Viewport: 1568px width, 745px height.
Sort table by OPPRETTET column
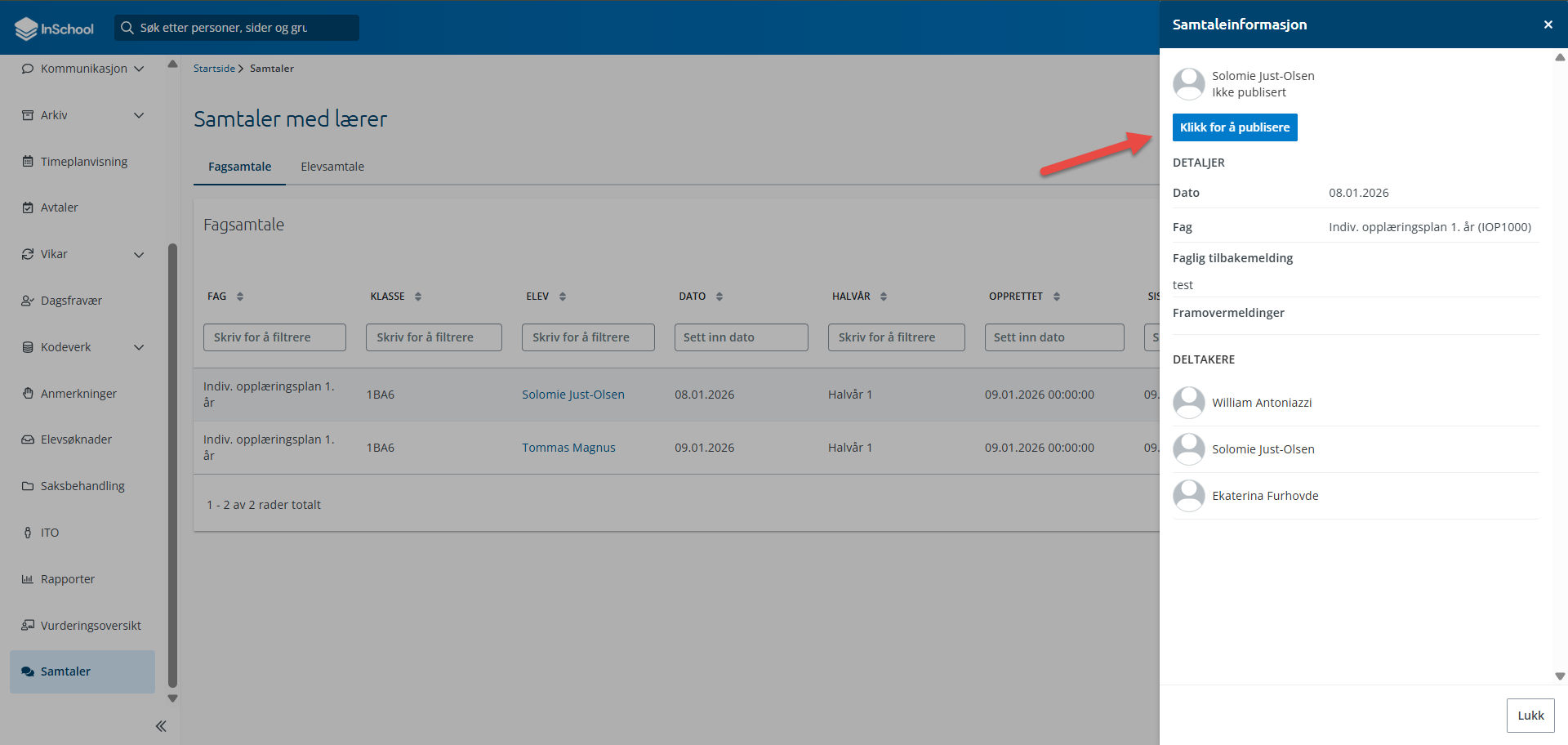click(x=1057, y=297)
